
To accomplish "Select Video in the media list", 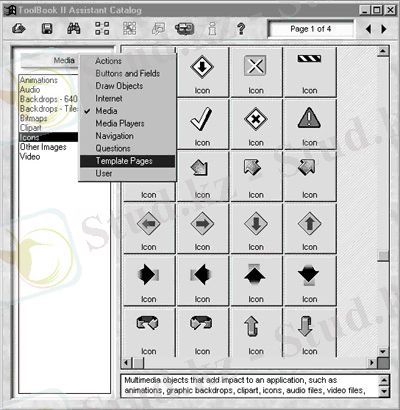I will (30, 157).
